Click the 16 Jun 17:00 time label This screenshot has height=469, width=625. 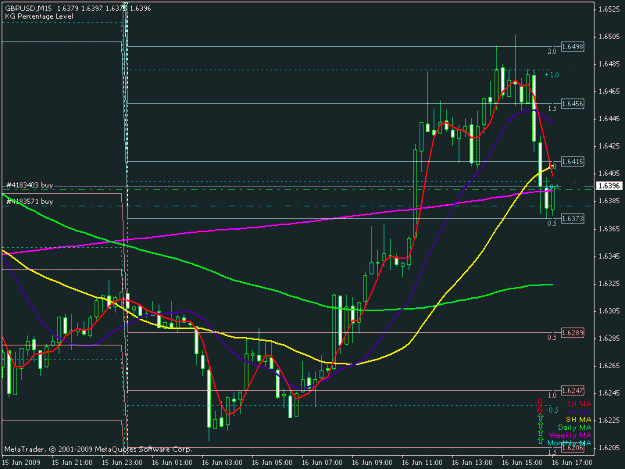pyautogui.click(x=572, y=463)
